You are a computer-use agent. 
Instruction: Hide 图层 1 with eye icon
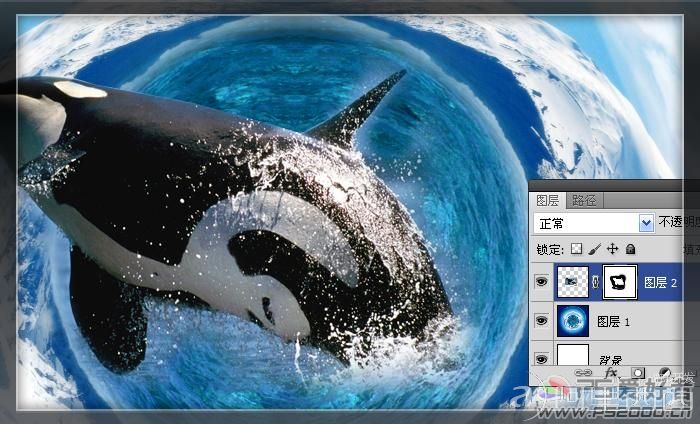pyautogui.click(x=542, y=320)
